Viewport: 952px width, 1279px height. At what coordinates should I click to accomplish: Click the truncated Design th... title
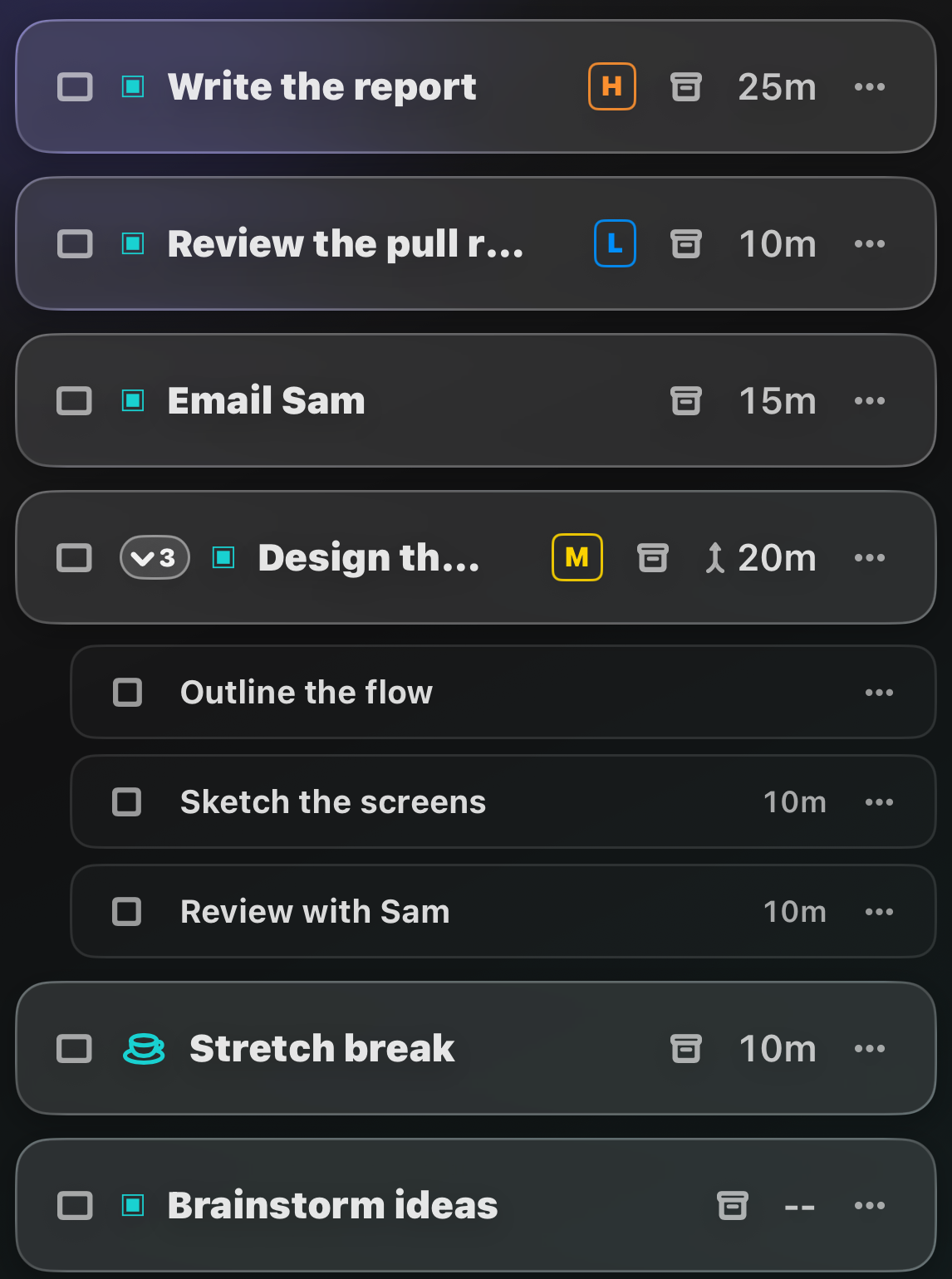[x=369, y=557]
